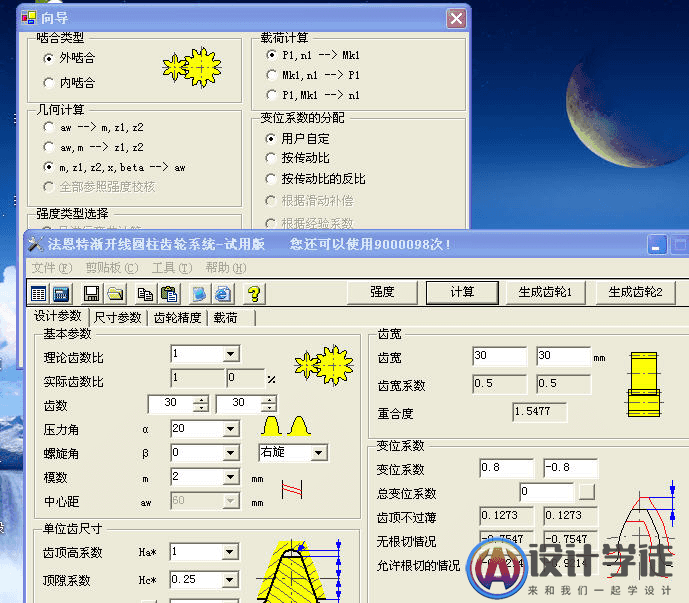Click the 总变位系数 input field
This screenshot has height=603, width=689.
pos(547,492)
